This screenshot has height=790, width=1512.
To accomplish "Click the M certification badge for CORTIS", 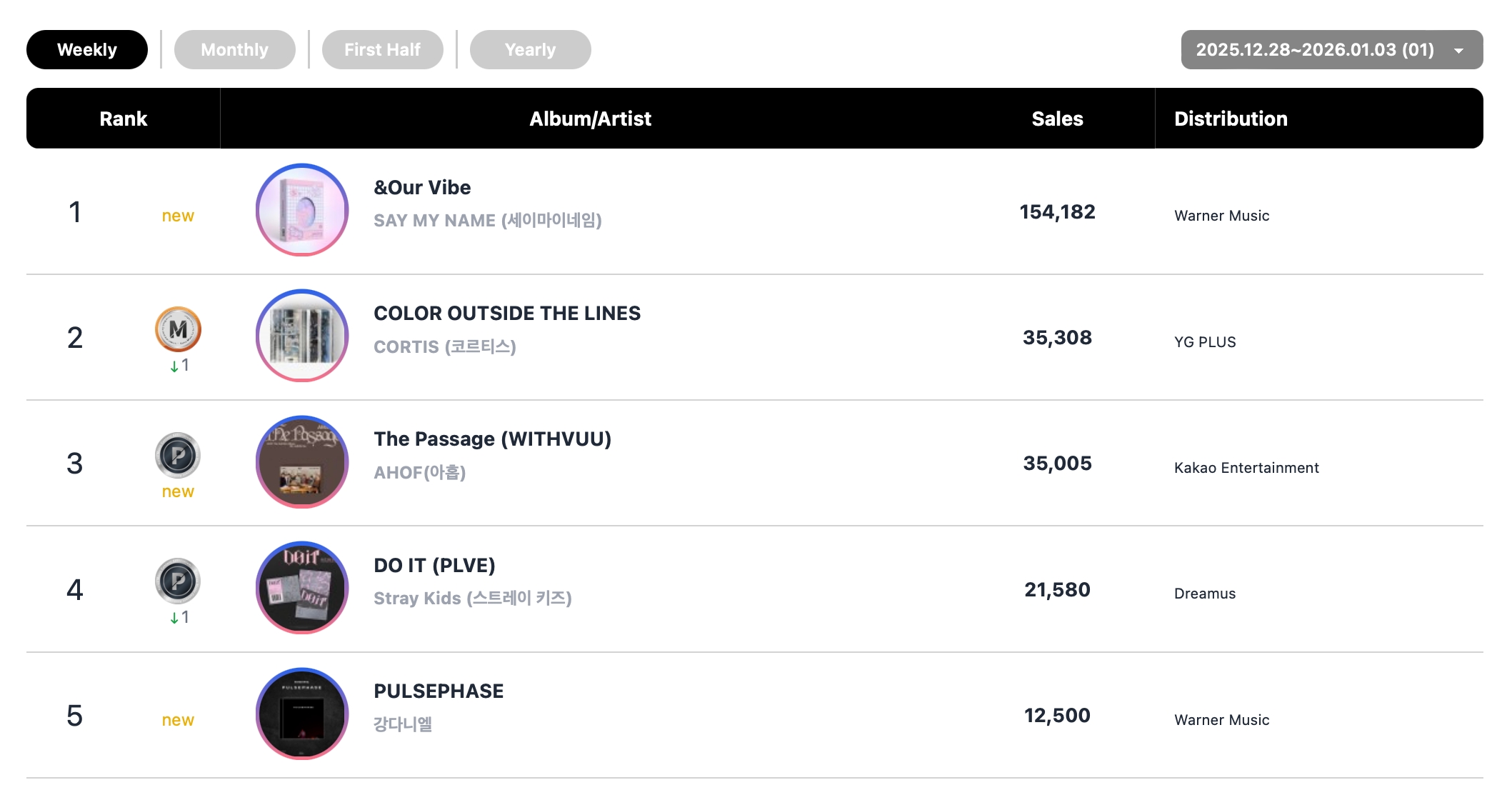I will coord(178,329).
